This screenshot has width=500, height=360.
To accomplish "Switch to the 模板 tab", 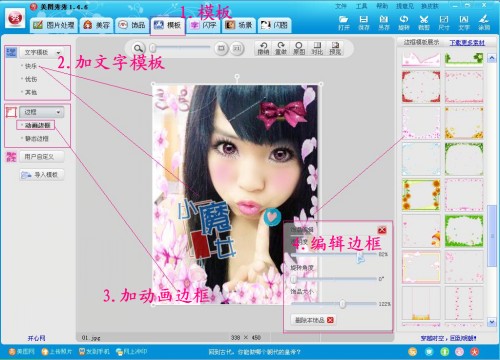I will click(x=167, y=25).
